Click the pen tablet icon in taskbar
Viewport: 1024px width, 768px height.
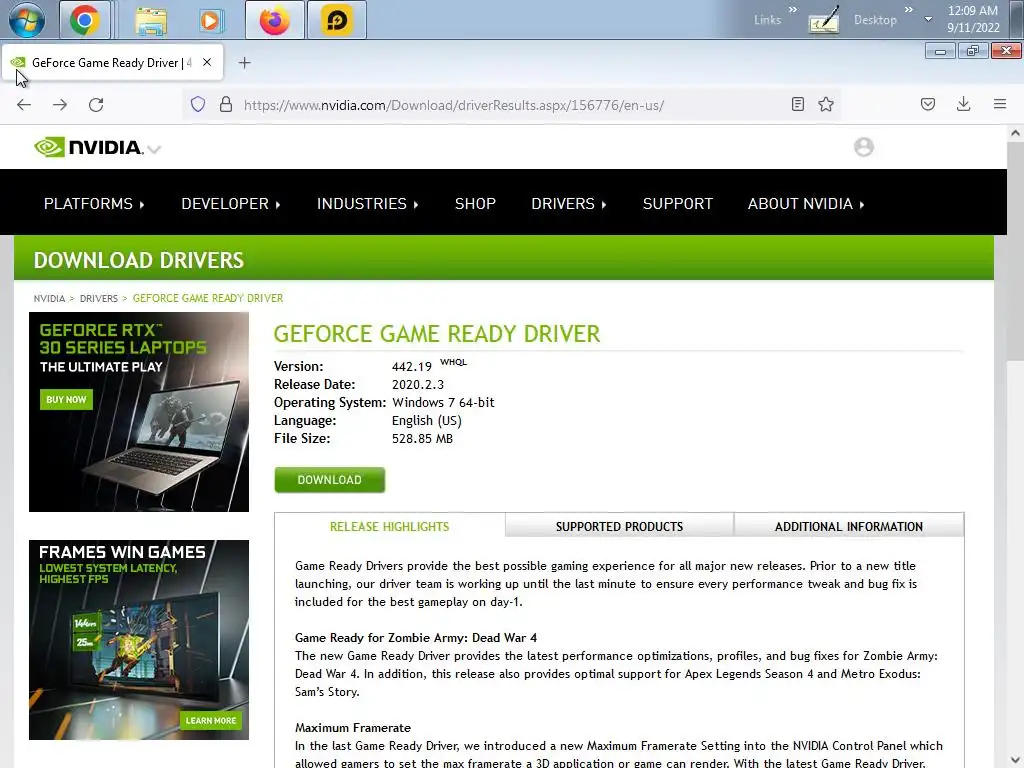[x=824, y=21]
